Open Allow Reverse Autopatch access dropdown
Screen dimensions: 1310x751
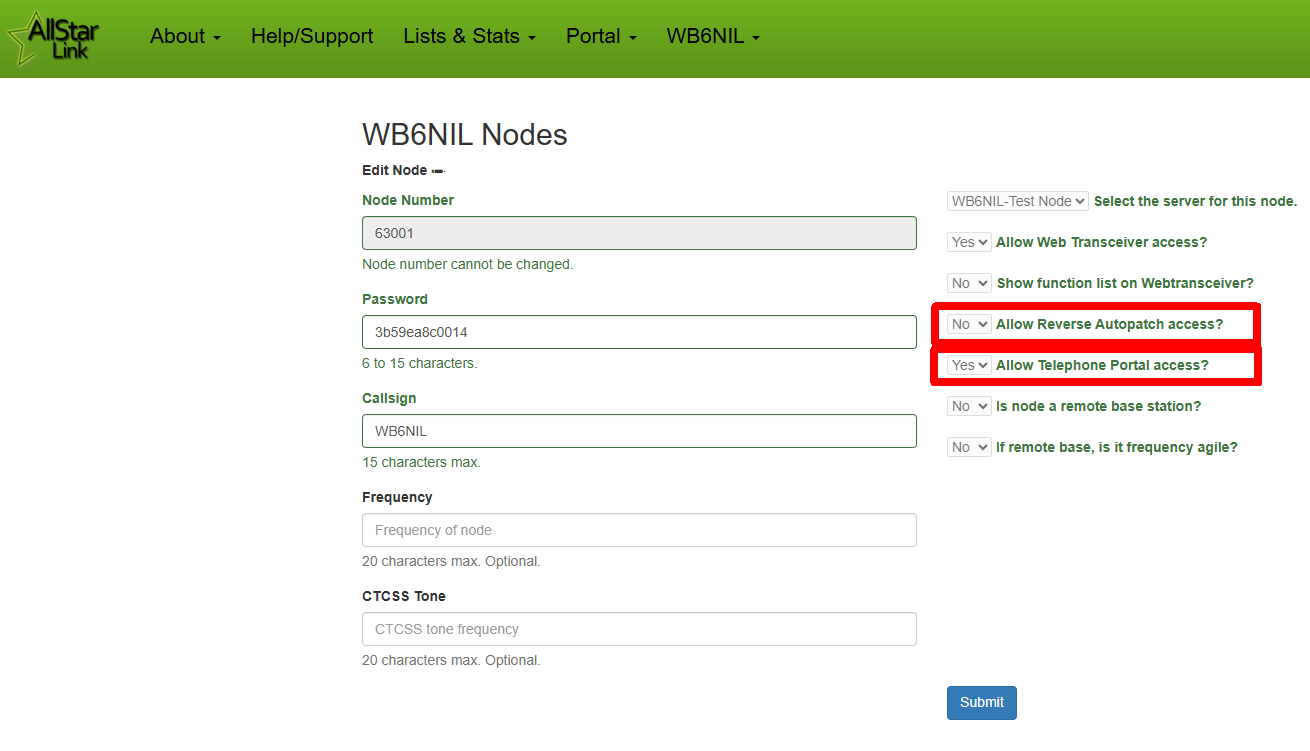(969, 324)
